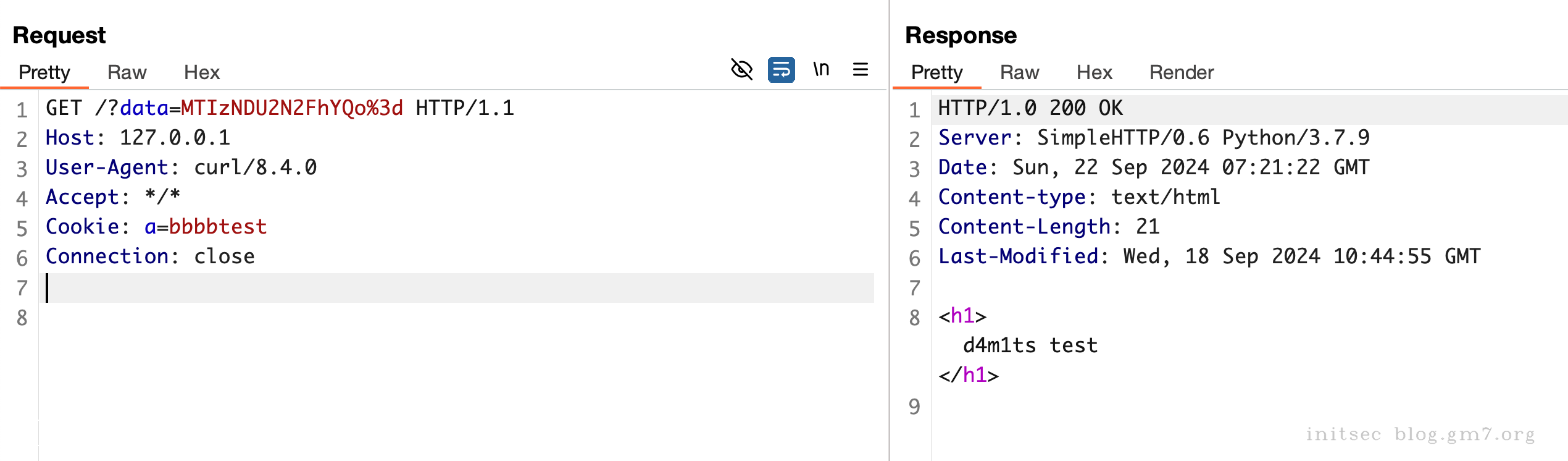The width and height of the screenshot is (1568, 461).
Task: Toggle hide non-printable characters eye icon
Action: pos(741,70)
